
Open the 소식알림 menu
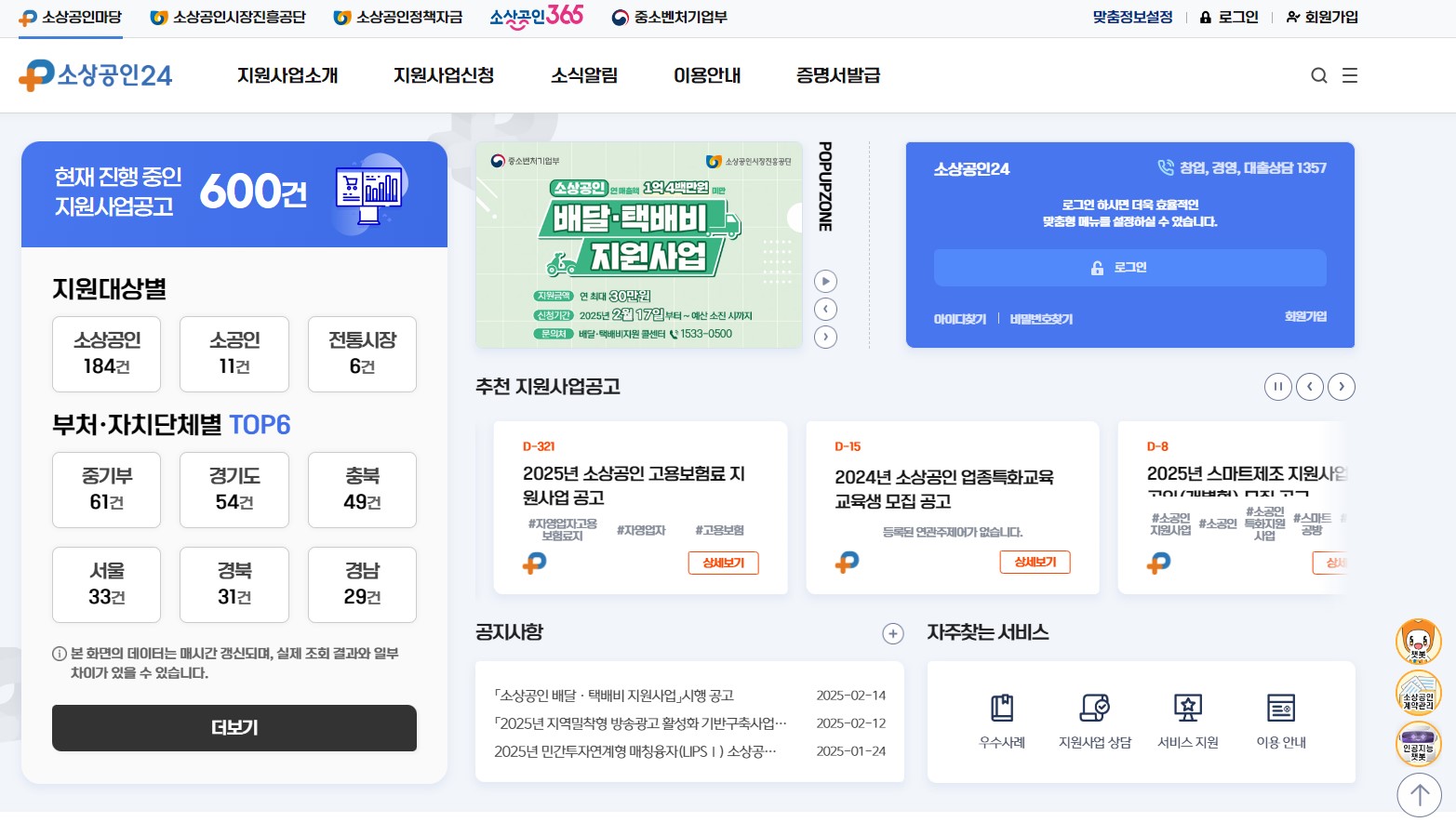click(584, 75)
